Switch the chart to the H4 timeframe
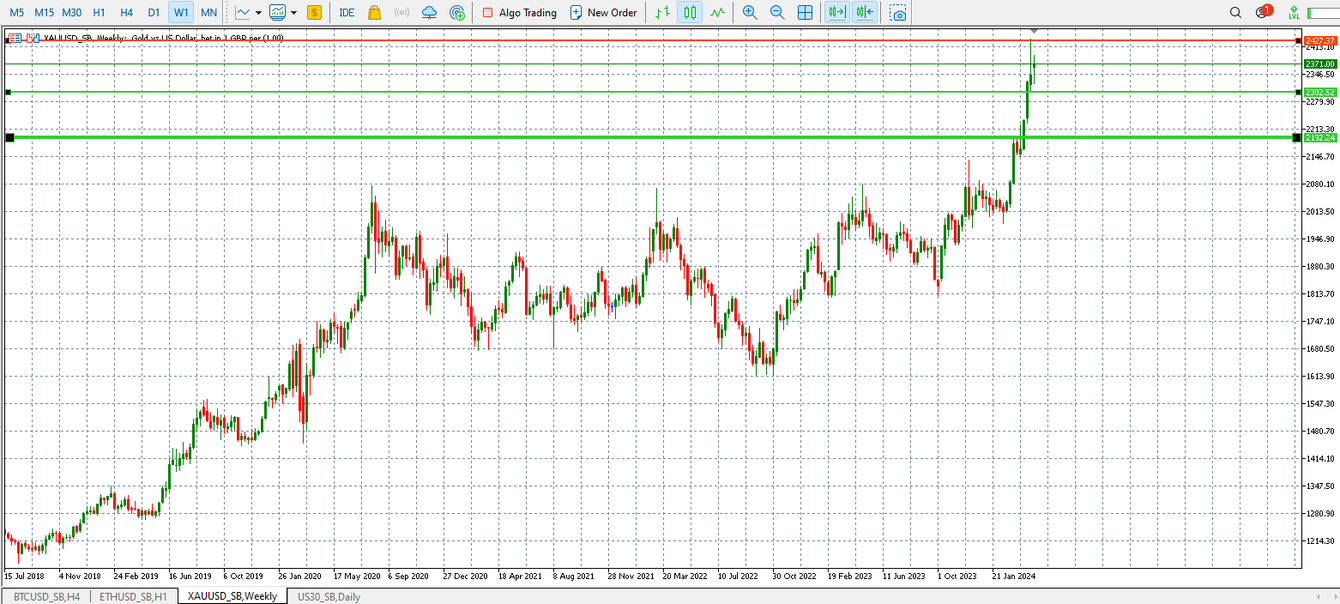The height and width of the screenshot is (604, 1340). (x=126, y=13)
